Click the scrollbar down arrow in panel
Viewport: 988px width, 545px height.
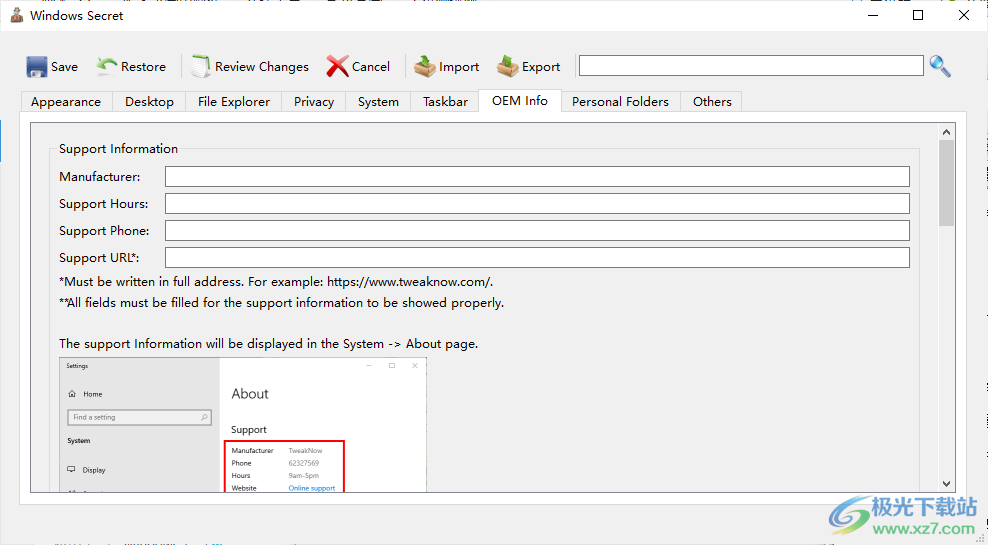(x=946, y=484)
